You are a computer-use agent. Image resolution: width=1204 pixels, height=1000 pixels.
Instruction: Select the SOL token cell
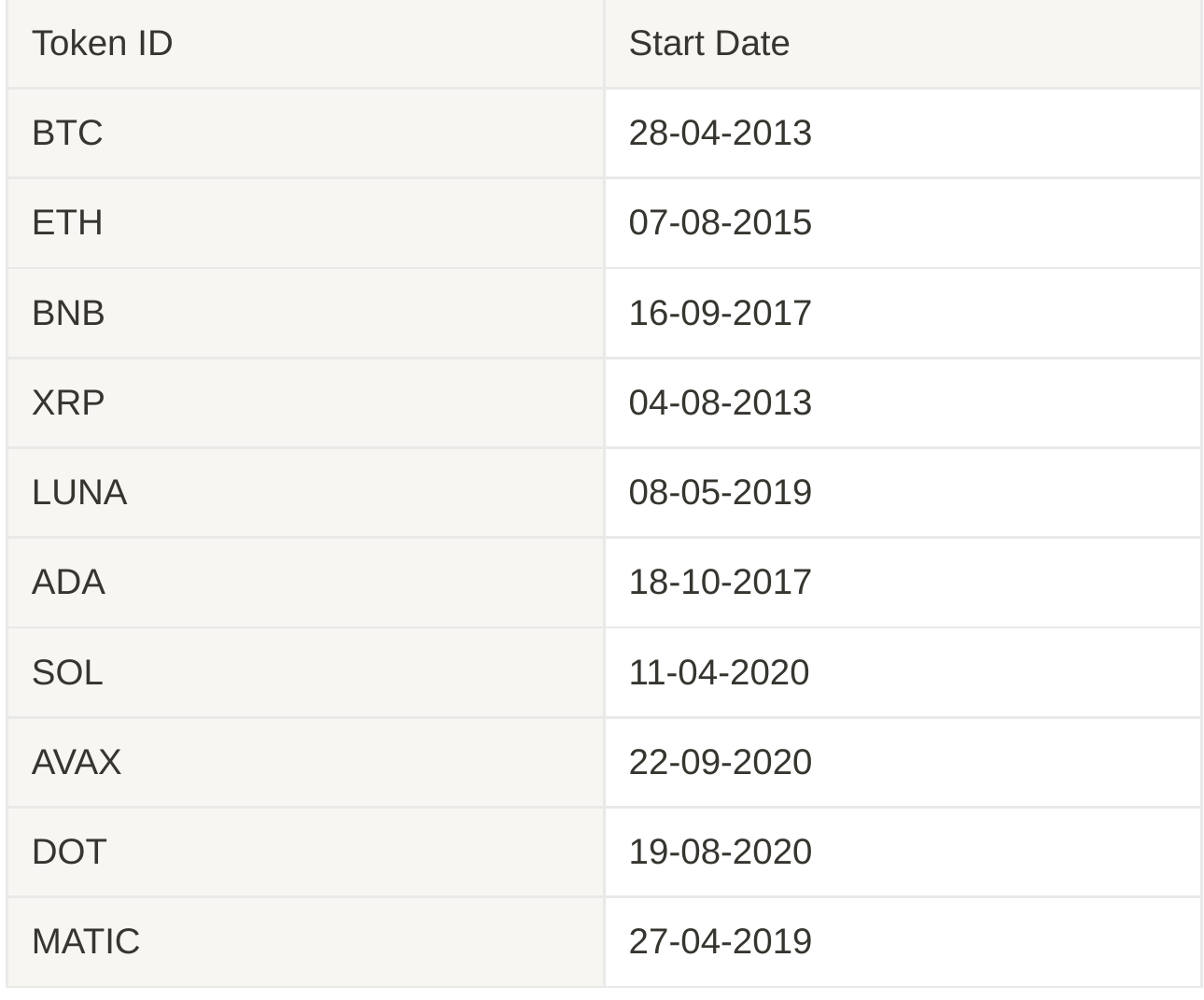coord(305,672)
